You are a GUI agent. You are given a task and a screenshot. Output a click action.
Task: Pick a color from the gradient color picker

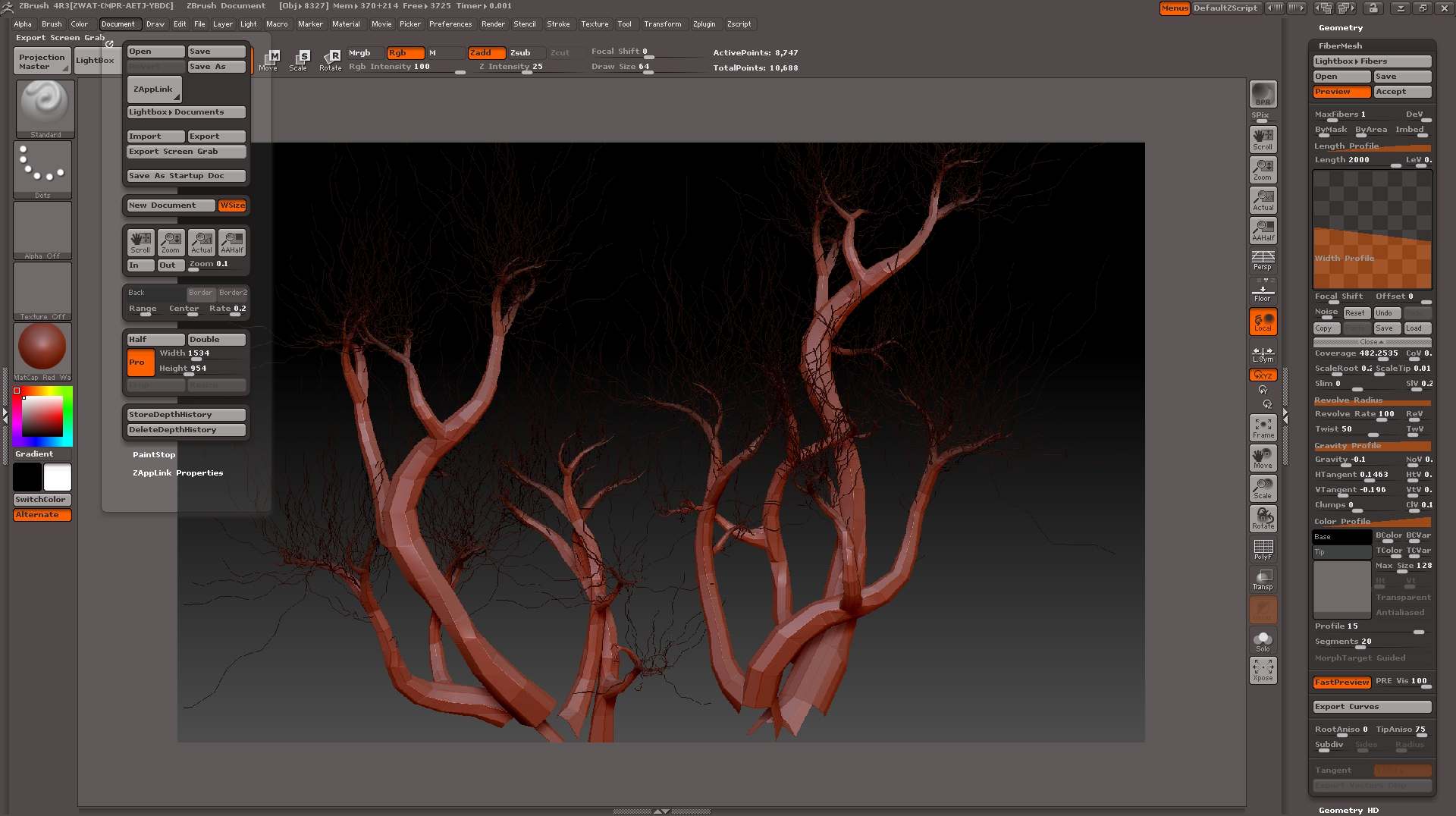(x=42, y=416)
